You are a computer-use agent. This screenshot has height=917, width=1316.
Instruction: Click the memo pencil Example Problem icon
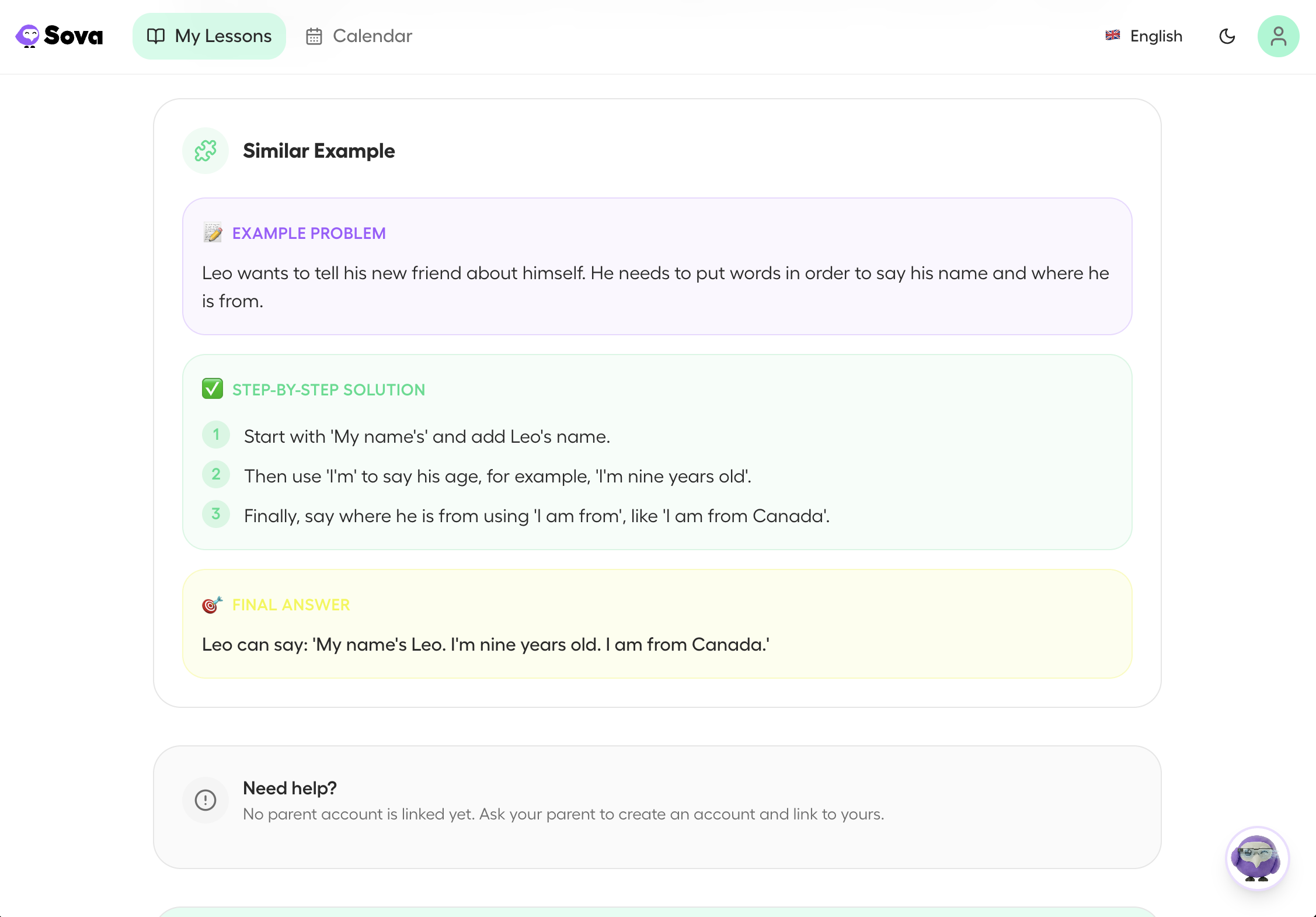click(213, 232)
